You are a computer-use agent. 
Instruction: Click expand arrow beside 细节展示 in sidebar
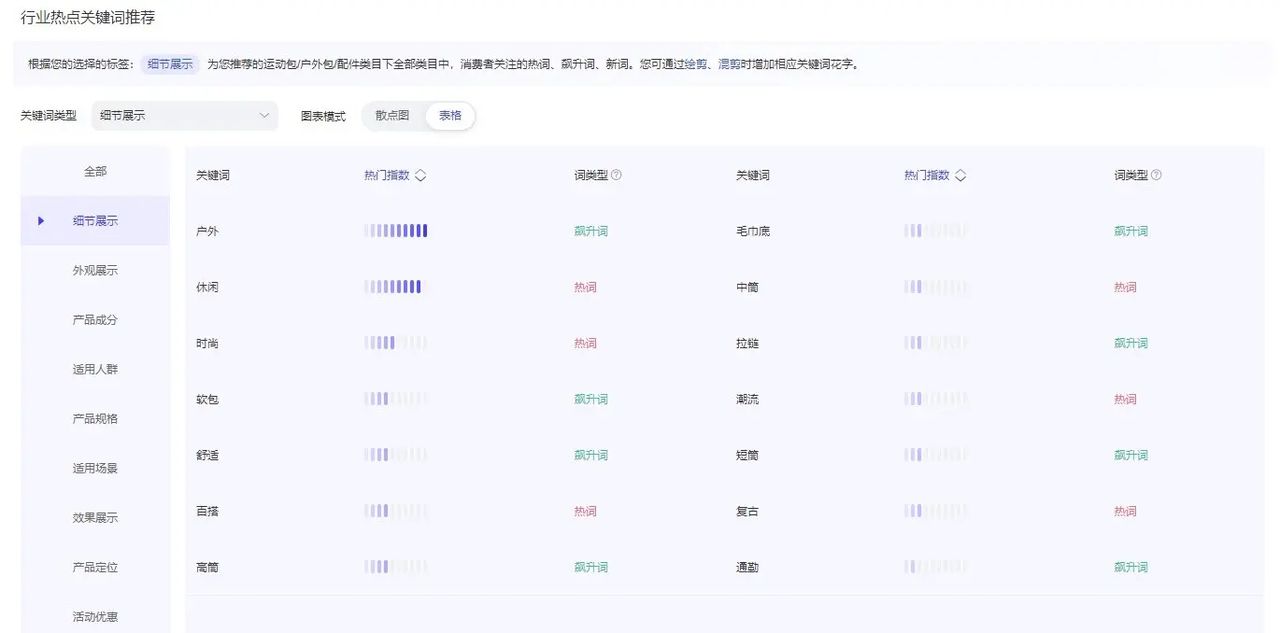[41, 221]
